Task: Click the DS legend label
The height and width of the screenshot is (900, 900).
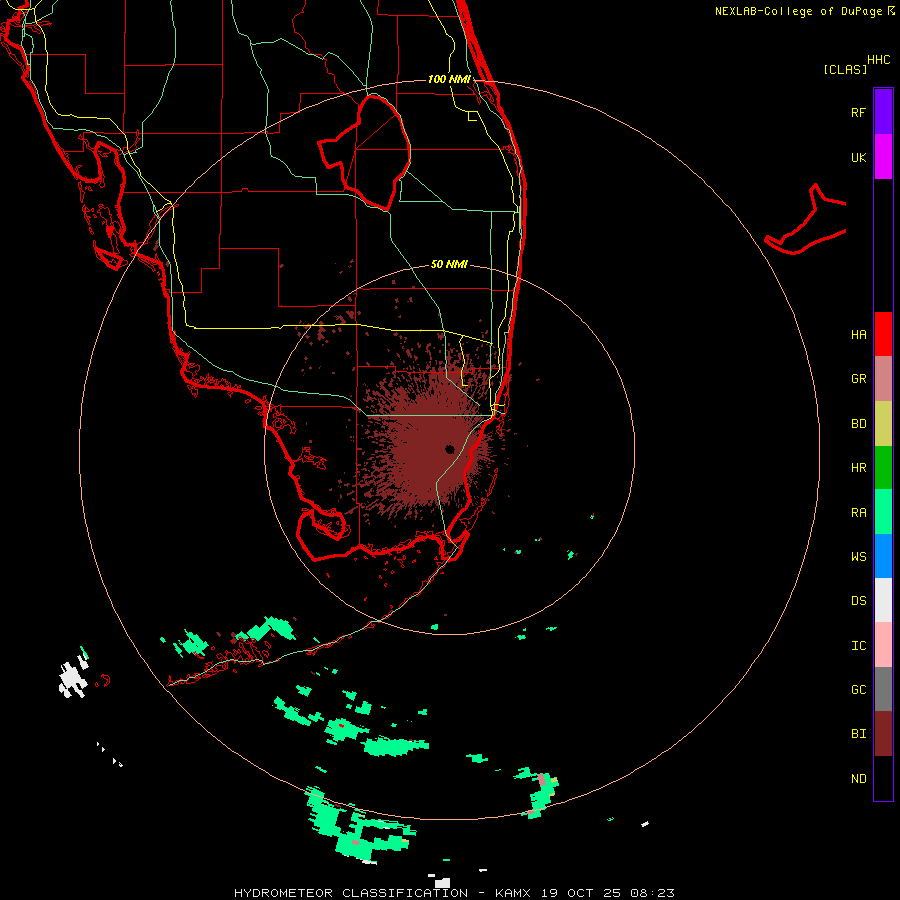Action: tap(858, 601)
